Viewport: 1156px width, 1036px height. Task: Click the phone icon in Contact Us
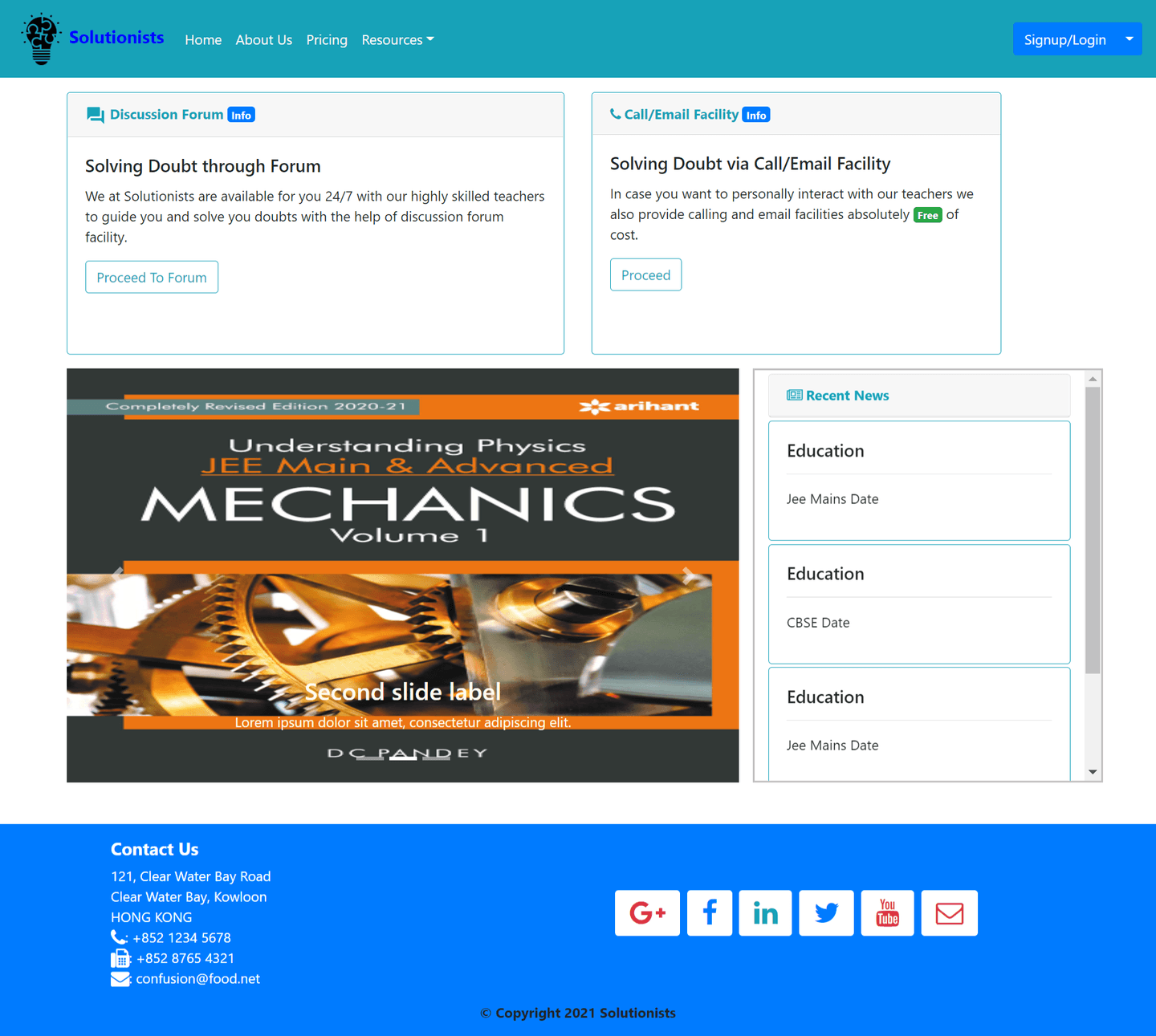tap(118, 937)
